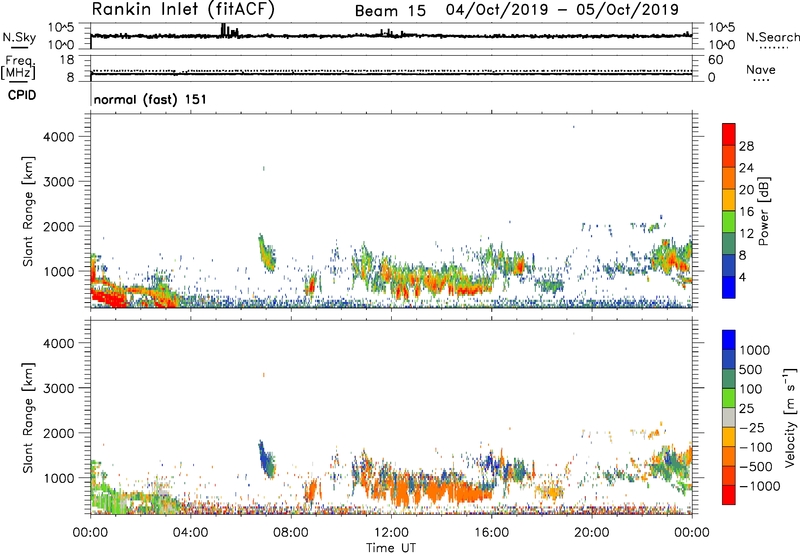Click the '3000' tick on power panel
This screenshot has width=800, height=554.
pos(59,182)
